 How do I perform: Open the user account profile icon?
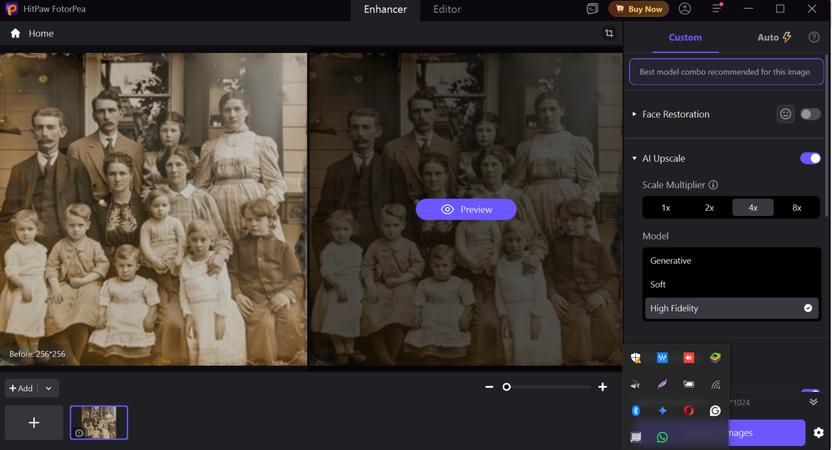point(685,9)
